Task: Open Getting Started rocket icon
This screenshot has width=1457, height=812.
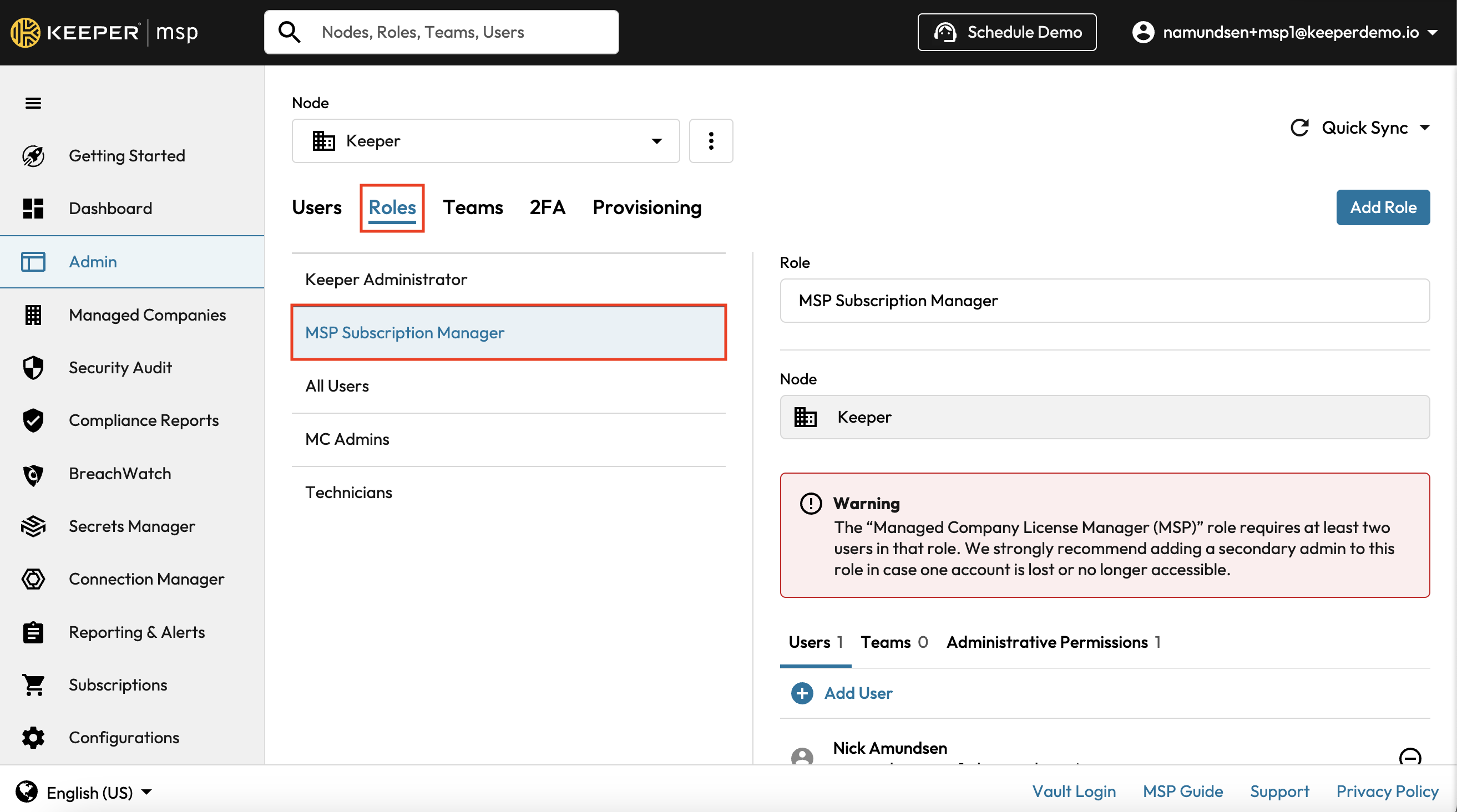Action: (x=33, y=156)
